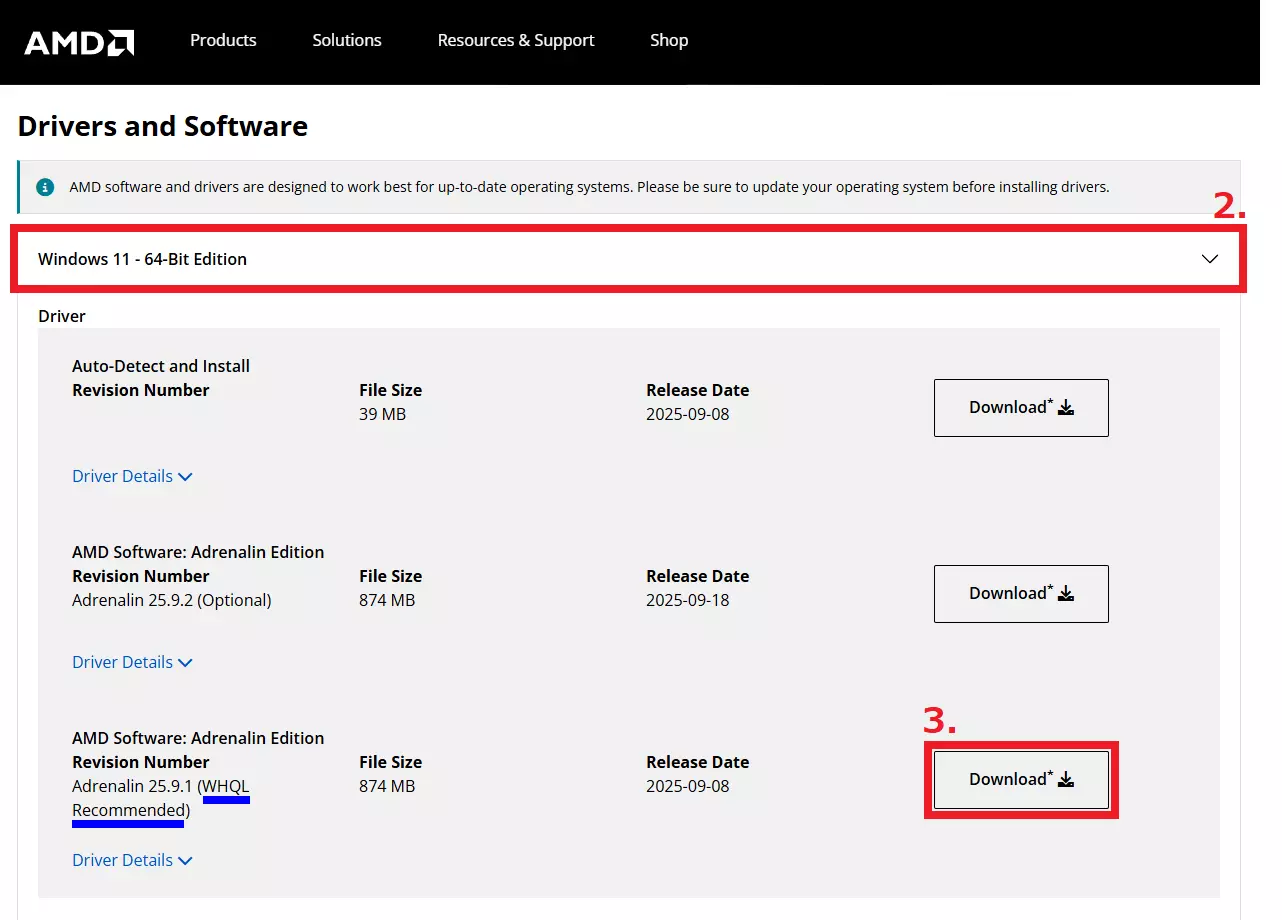Click the Adrenalin 25.9.2 (Optional) revision text
Viewport: 1282px width, 920px height.
coord(172,600)
